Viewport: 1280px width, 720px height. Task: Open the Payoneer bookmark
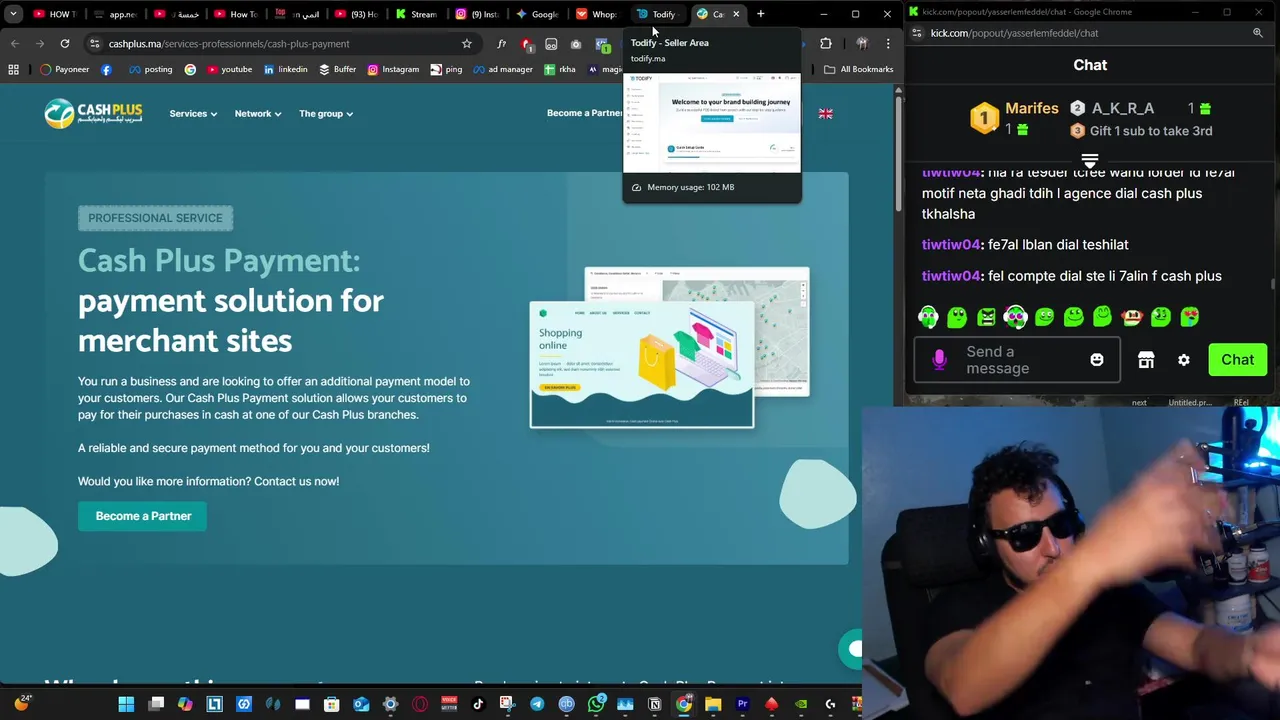(65, 69)
